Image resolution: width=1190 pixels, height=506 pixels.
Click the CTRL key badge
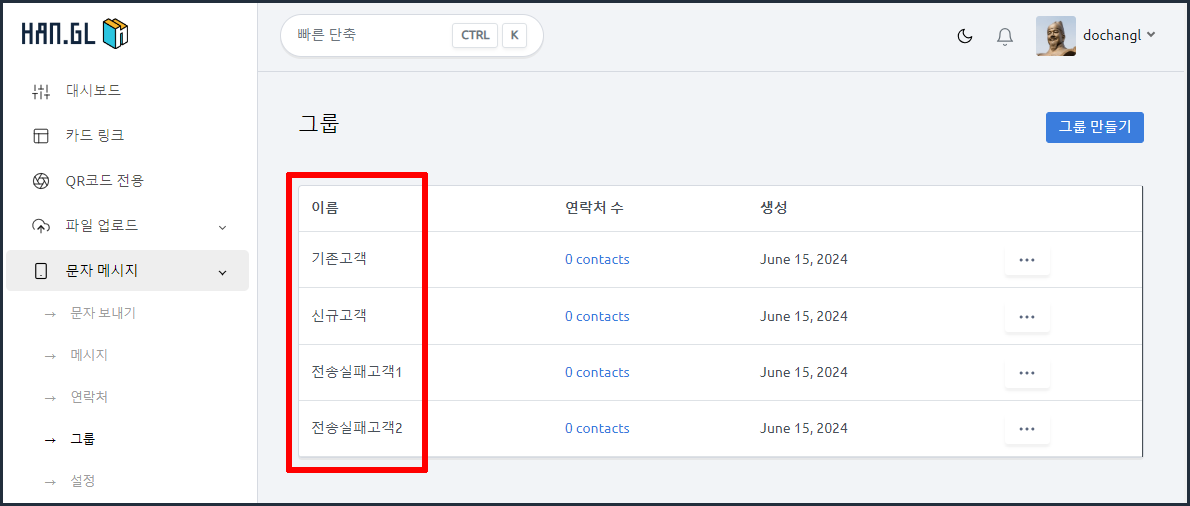(x=475, y=35)
